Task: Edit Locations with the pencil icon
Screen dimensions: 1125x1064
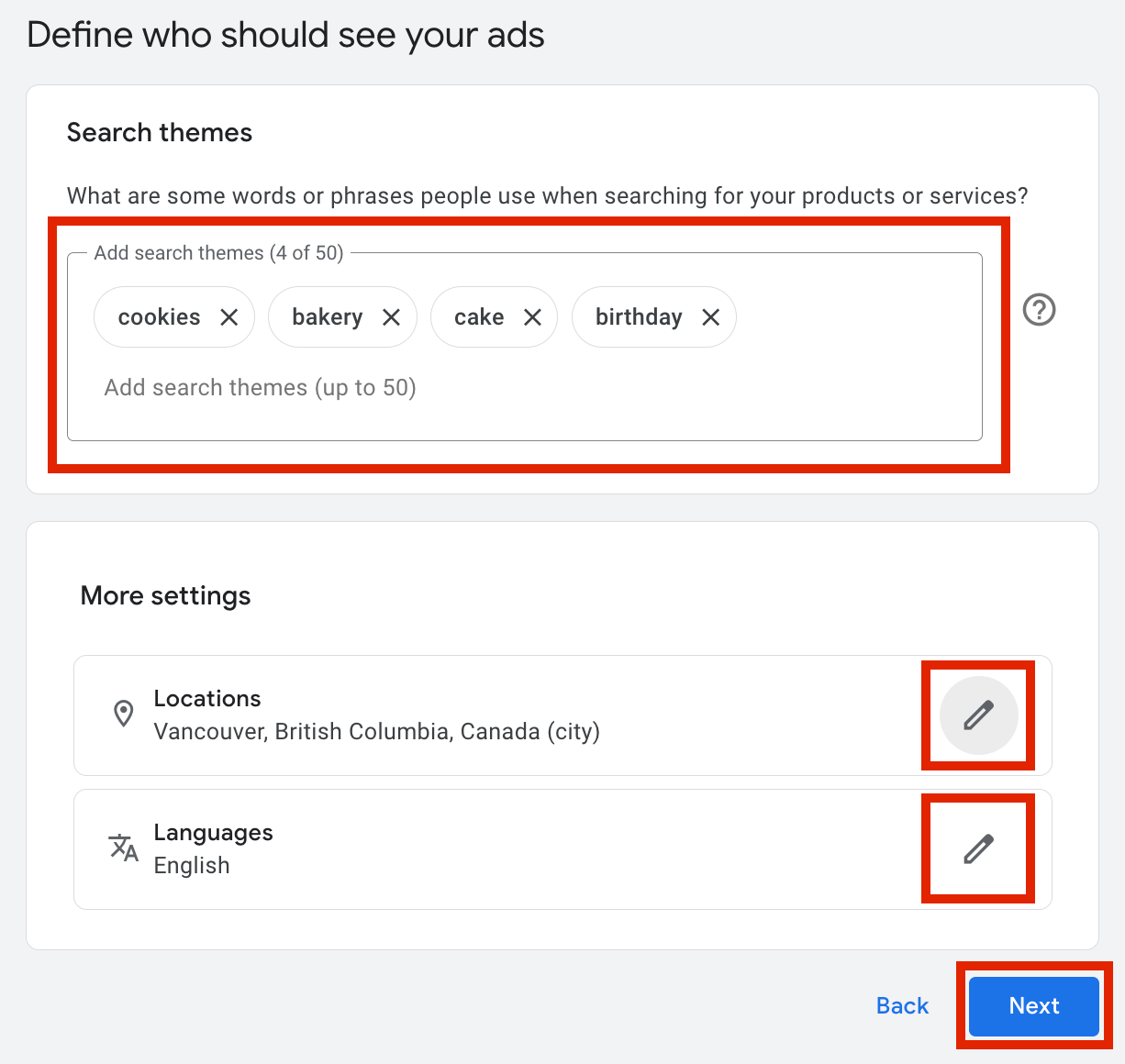Action: (979, 715)
